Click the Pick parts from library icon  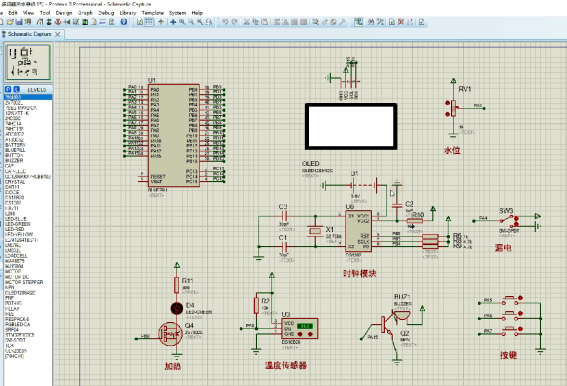(x=315, y=22)
